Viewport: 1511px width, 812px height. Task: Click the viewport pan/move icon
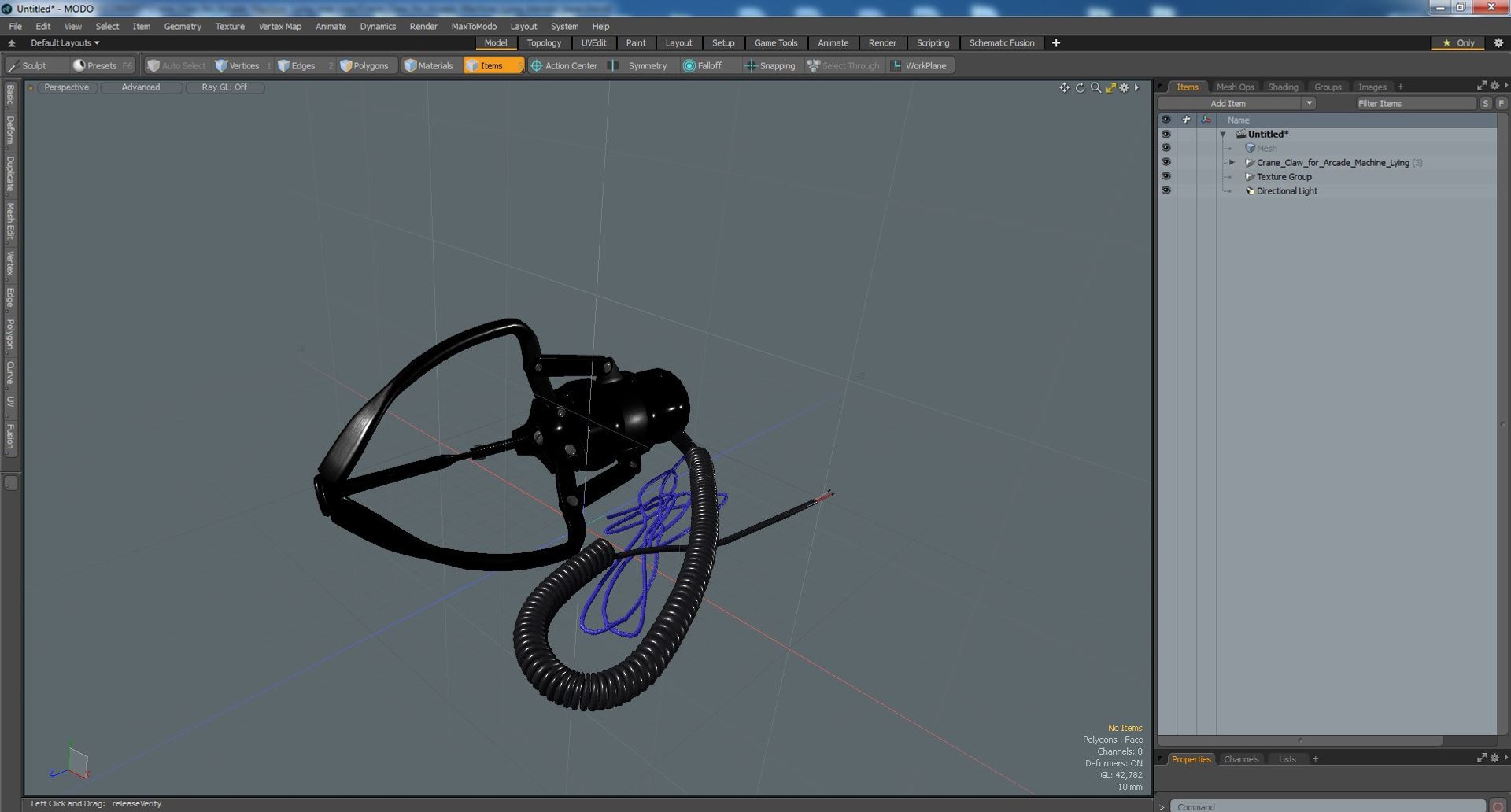(x=1064, y=87)
